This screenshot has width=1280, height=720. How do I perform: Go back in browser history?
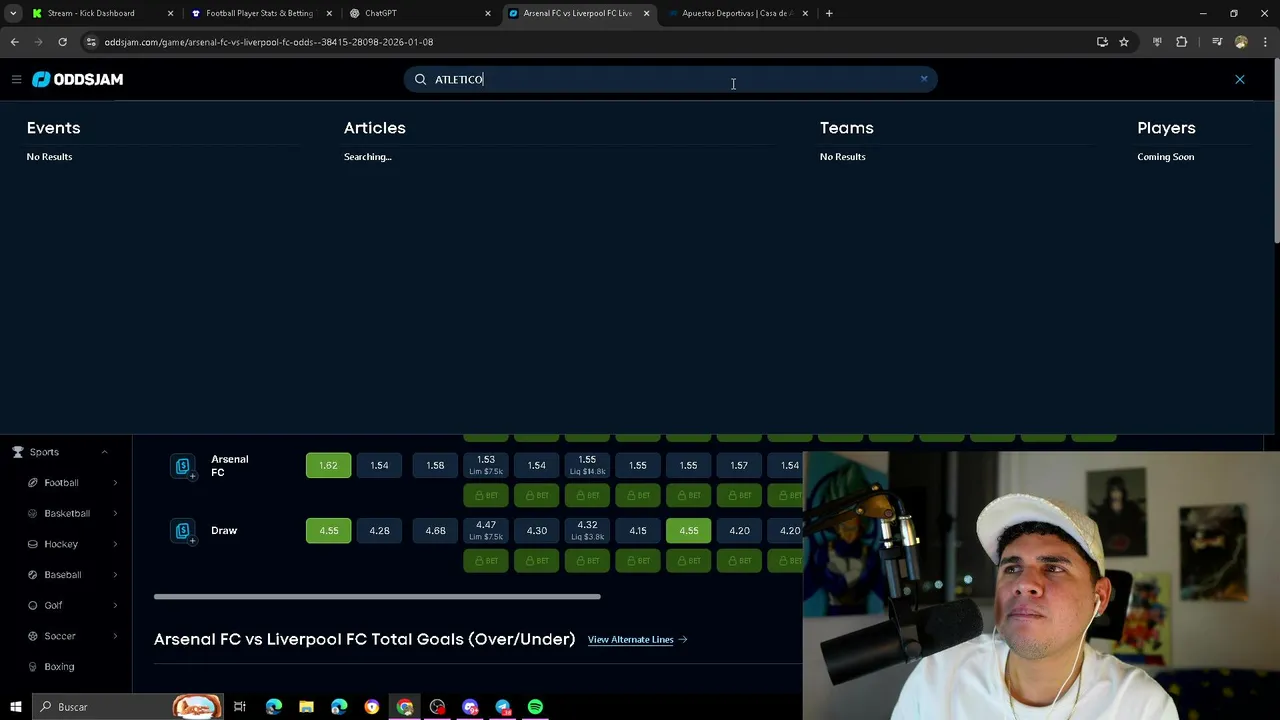(14, 42)
